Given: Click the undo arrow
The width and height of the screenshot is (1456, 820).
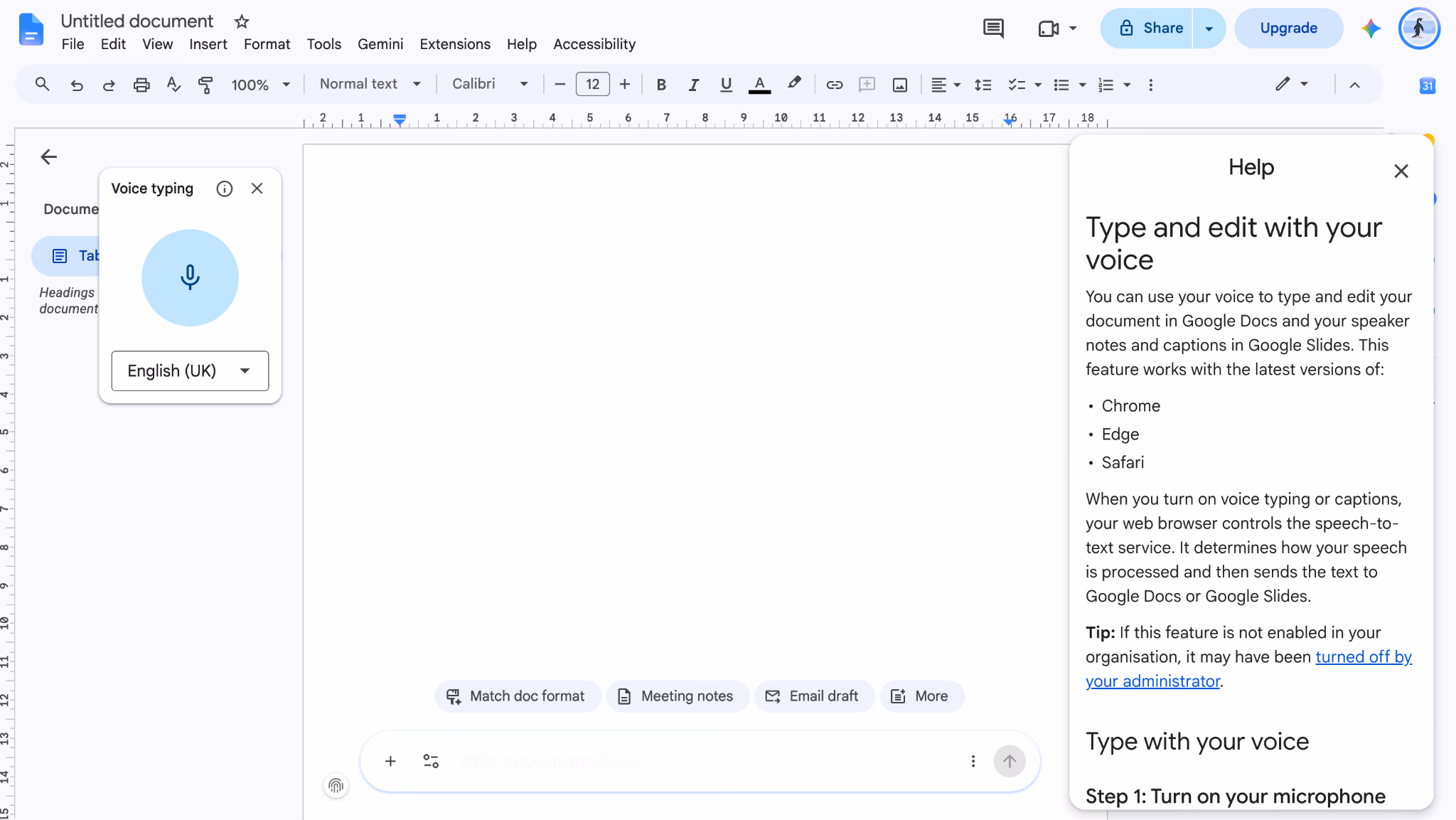Looking at the screenshot, I should tap(77, 85).
